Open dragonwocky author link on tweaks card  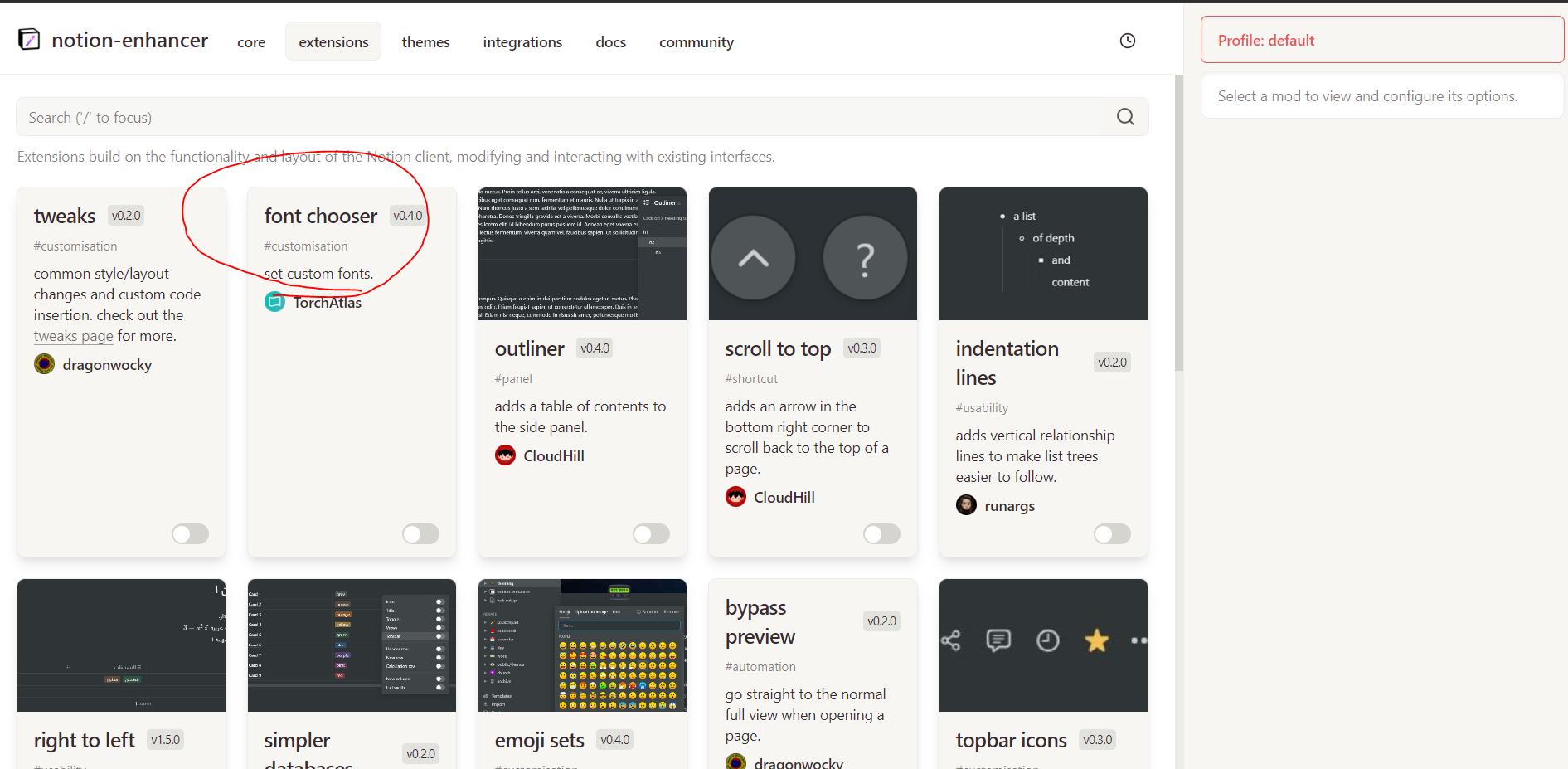pyautogui.click(x=107, y=365)
